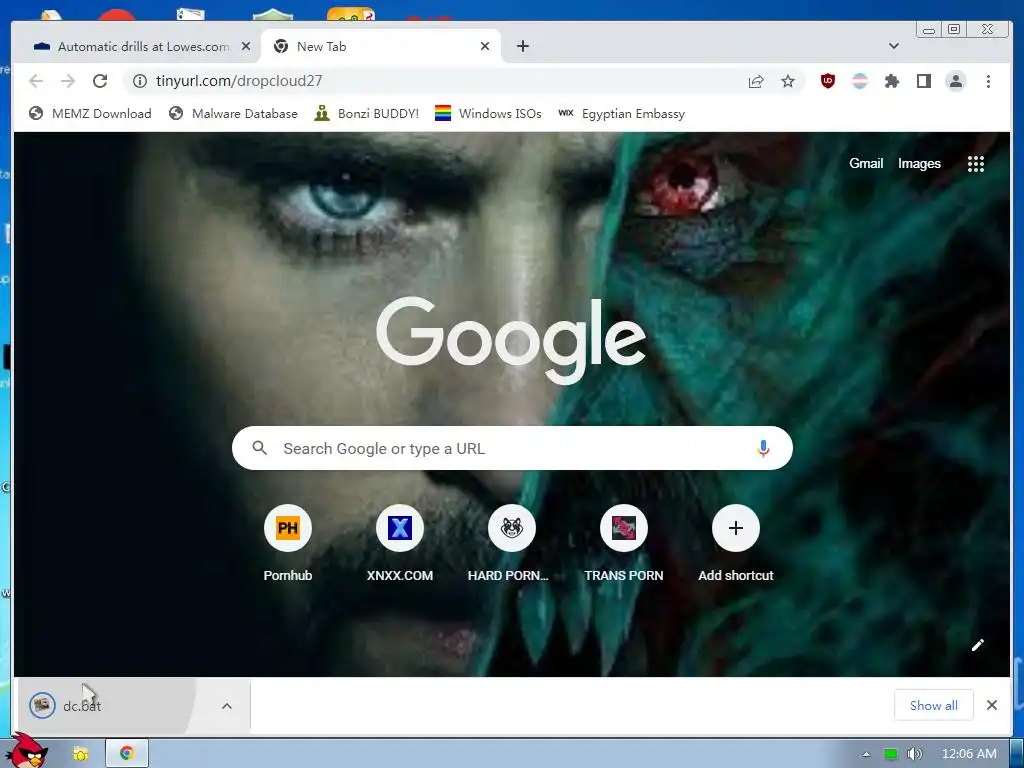Open Gmail link

[x=866, y=163]
